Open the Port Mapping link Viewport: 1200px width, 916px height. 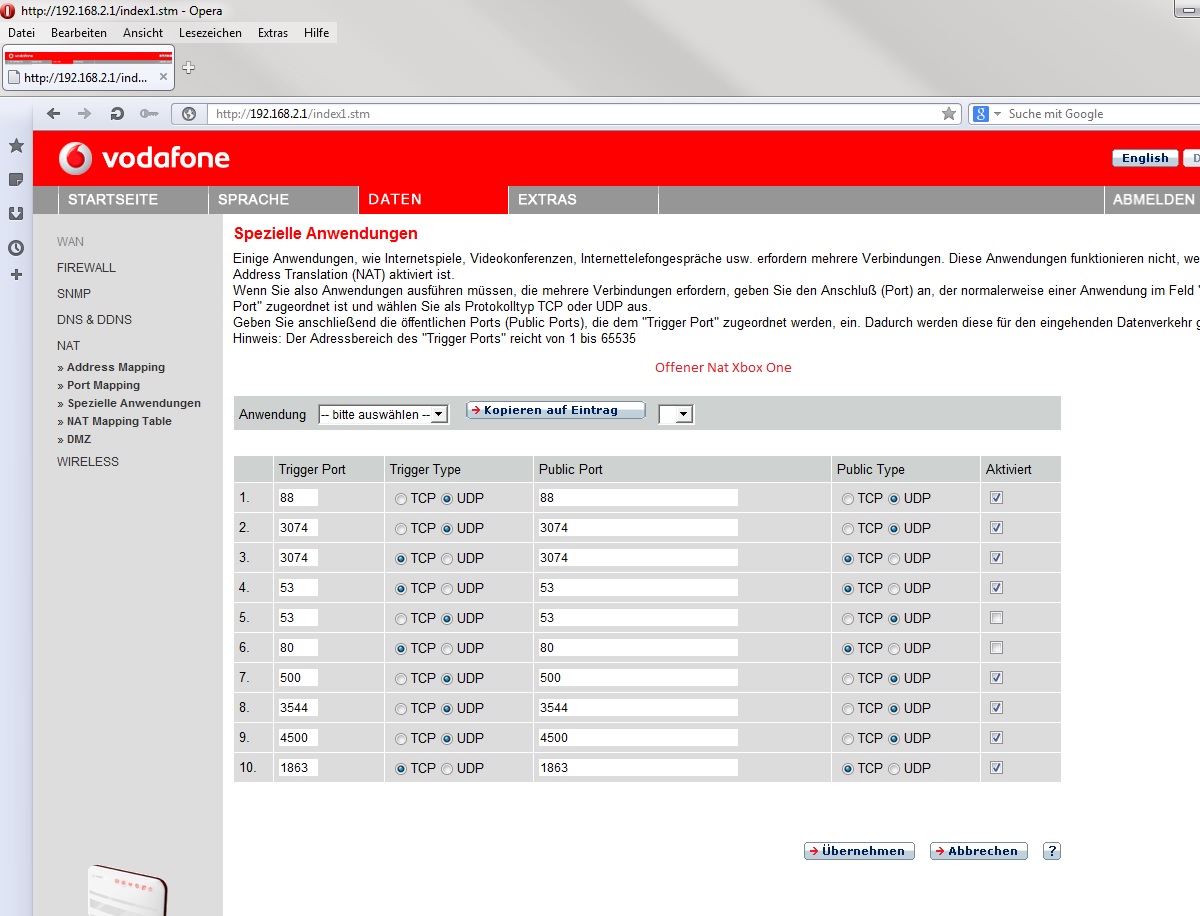(x=103, y=385)
